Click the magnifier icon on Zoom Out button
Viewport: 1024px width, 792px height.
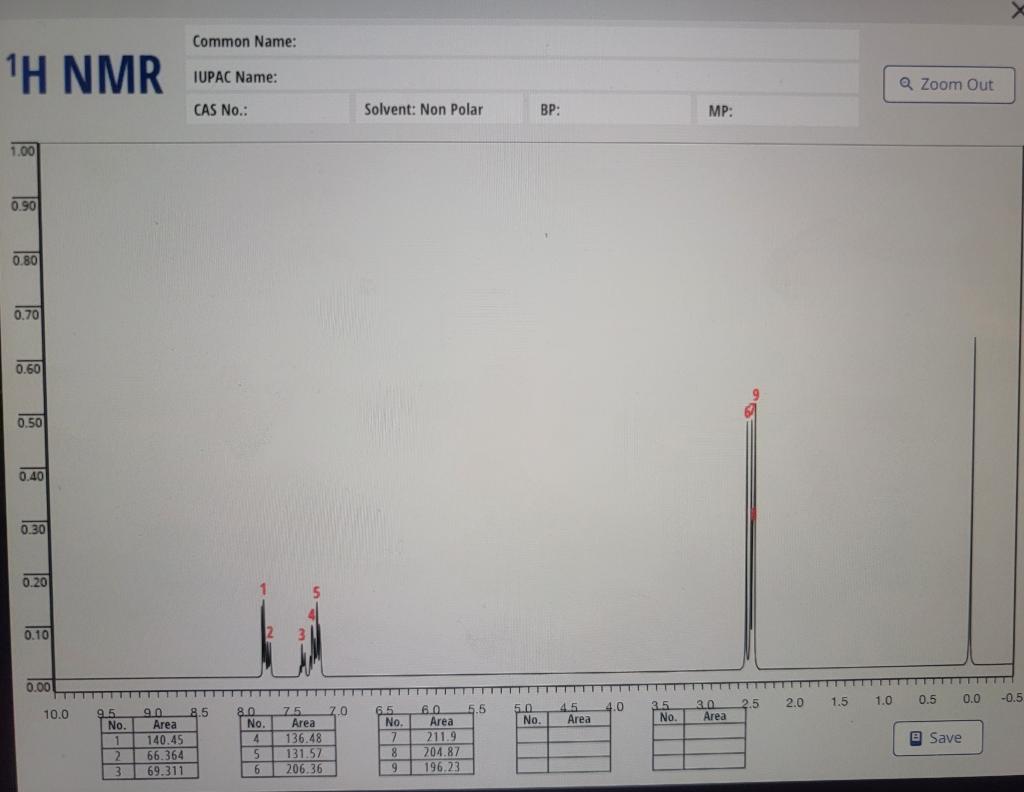point(904,85)
